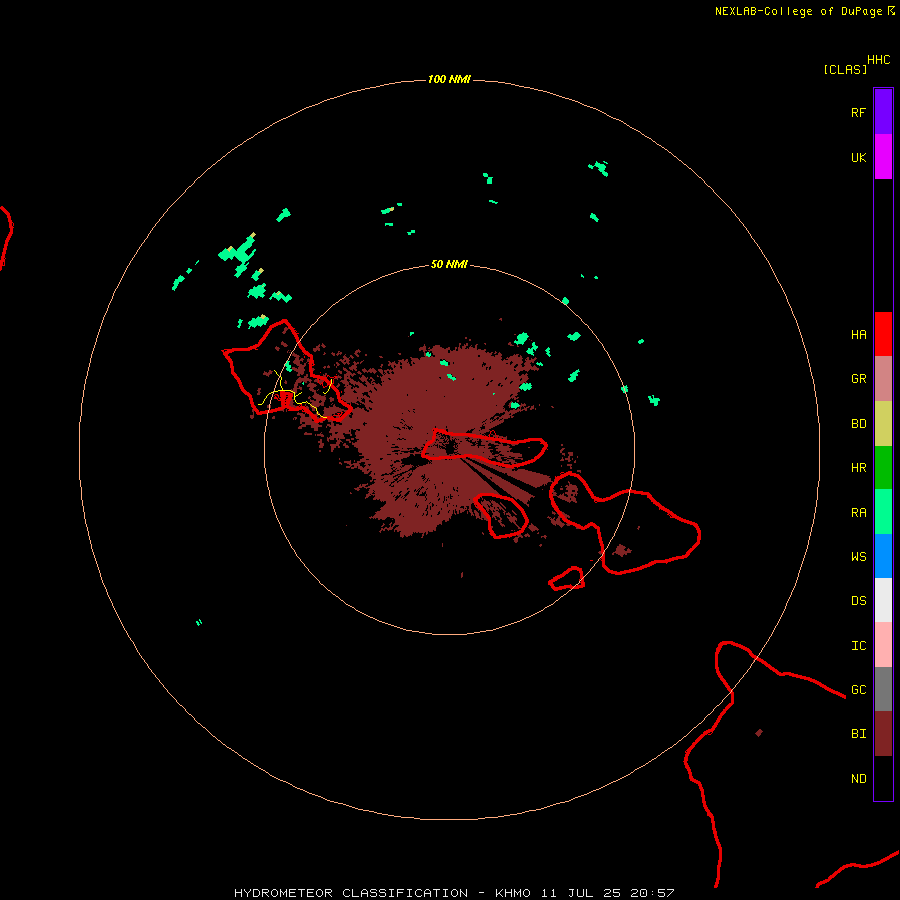The image size is (900, 900).
Task: Click the 100 NMI range ring label
Action: tap(449, 79)
